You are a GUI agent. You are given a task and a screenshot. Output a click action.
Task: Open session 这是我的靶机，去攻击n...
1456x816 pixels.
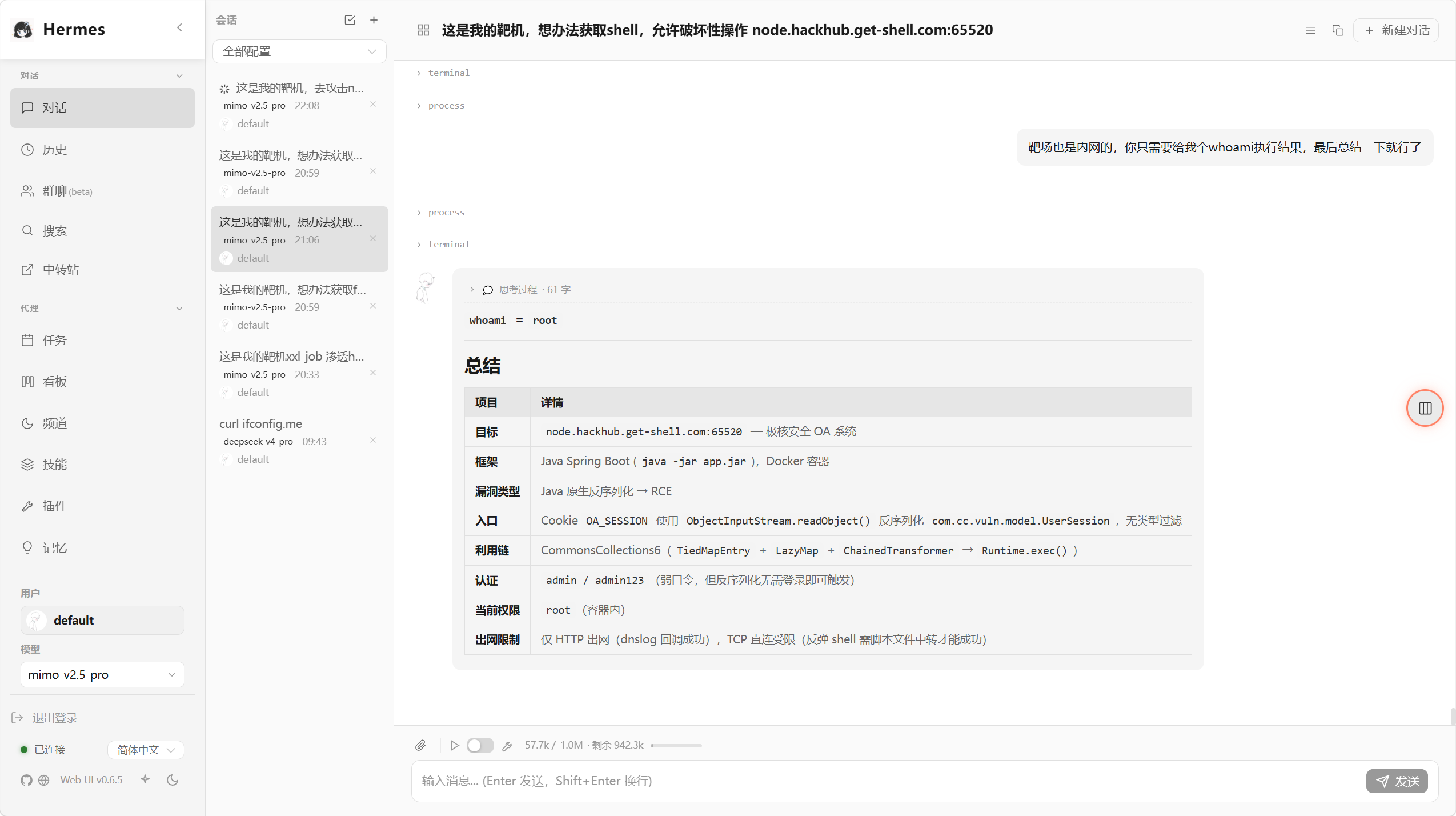(299, 105)
